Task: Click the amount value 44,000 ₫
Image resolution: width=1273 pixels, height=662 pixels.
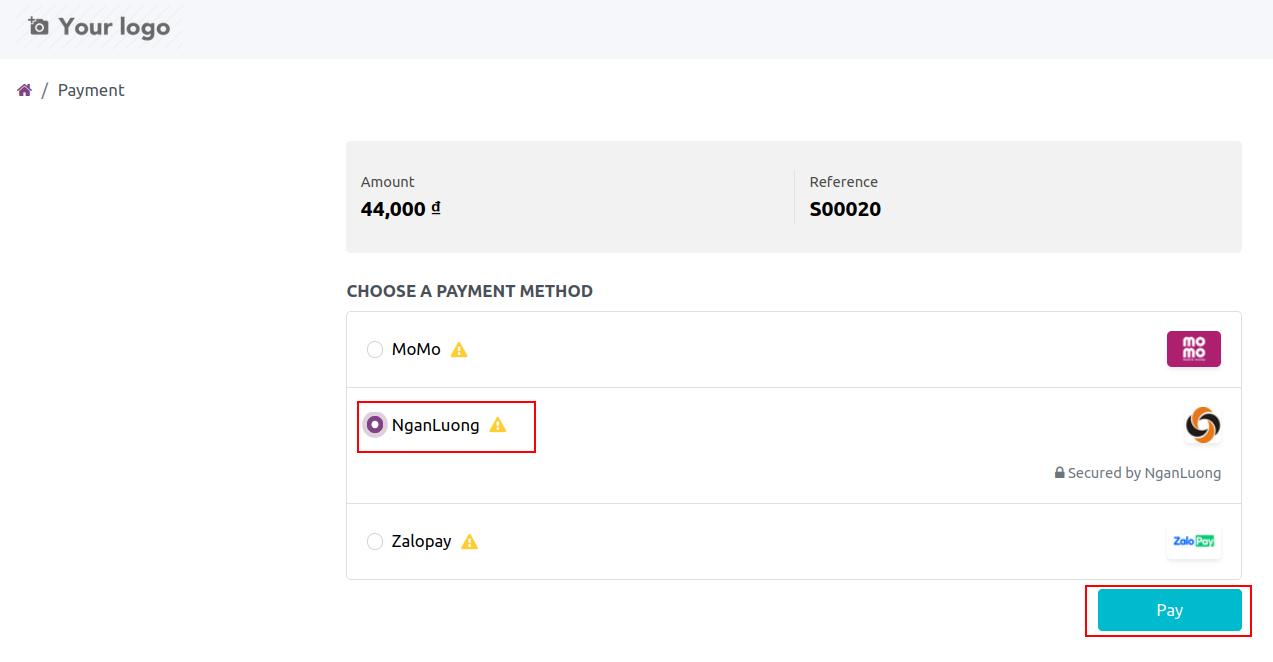Action: [x=401, y=209]
